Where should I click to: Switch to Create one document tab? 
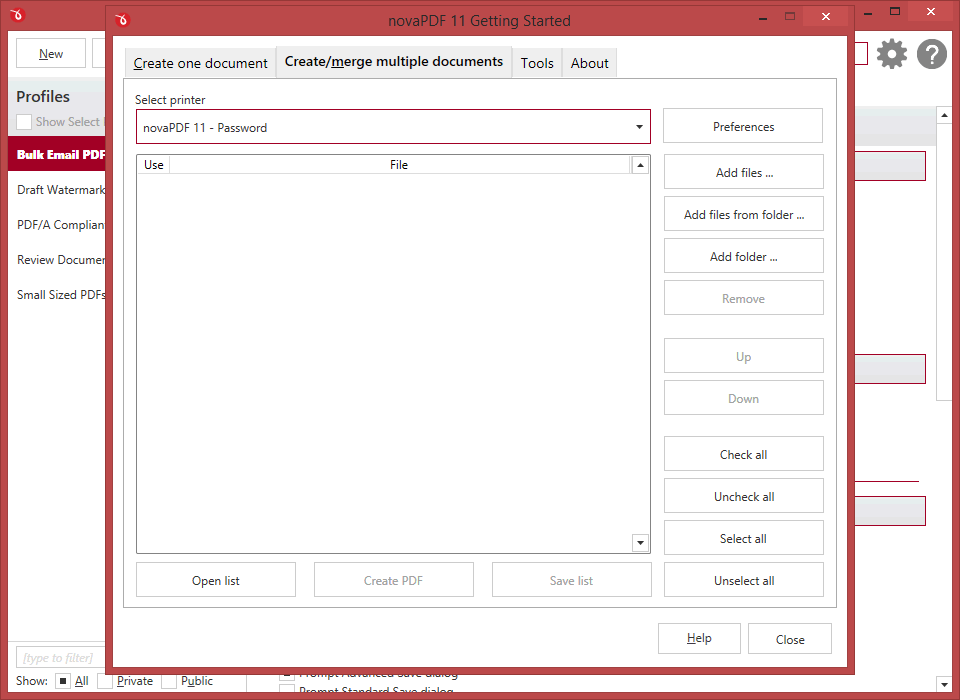pos(200,63)
